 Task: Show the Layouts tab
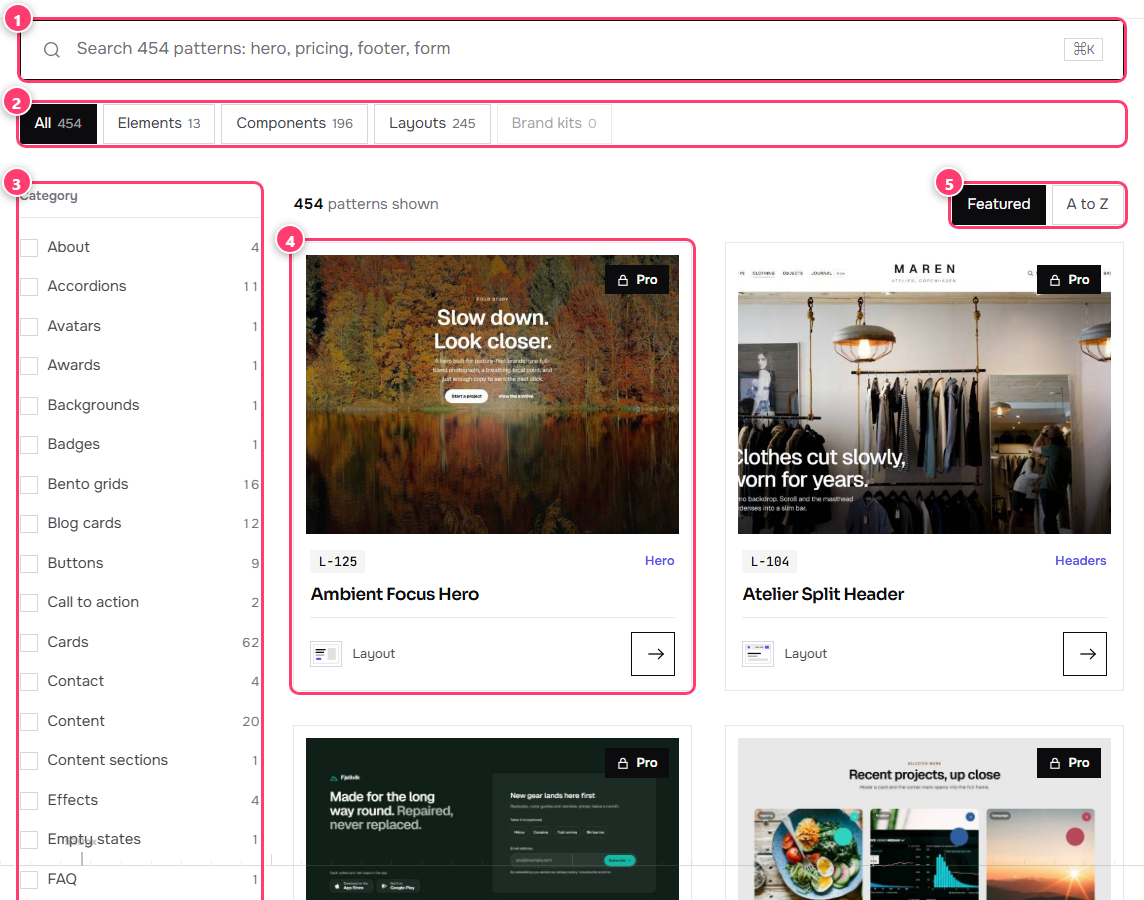pos(432,124)
